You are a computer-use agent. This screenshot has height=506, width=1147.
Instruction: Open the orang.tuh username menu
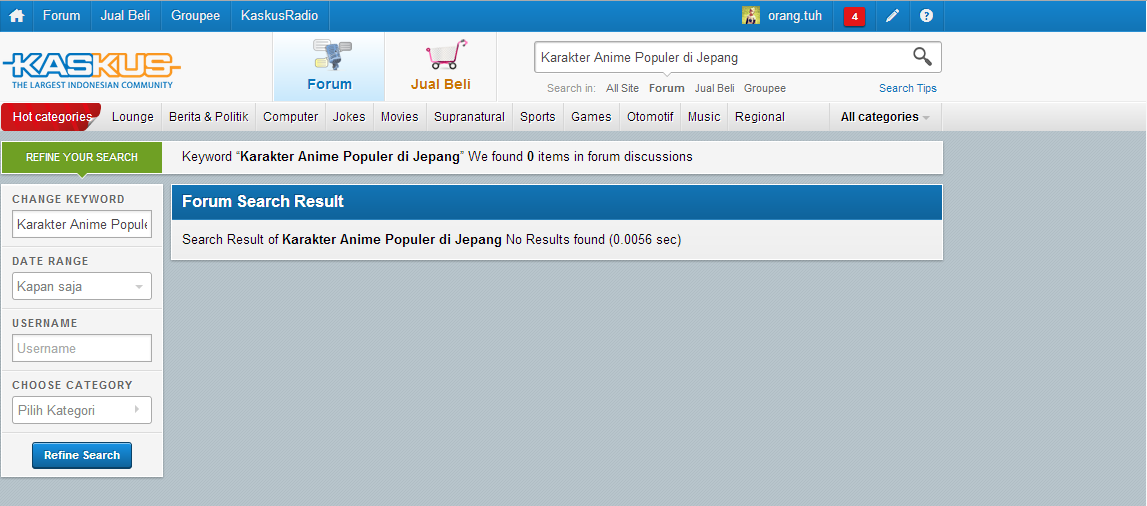coord(794,15)
